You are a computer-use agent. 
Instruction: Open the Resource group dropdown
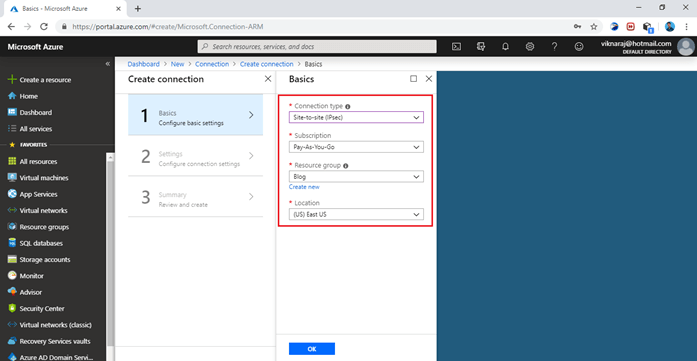coord(356,176)
